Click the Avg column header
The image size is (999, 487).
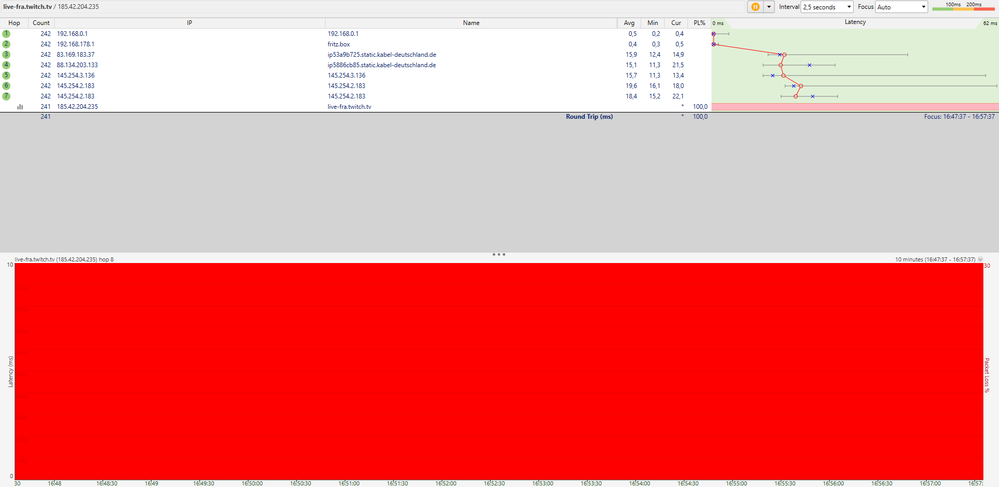tap(629, 23)
